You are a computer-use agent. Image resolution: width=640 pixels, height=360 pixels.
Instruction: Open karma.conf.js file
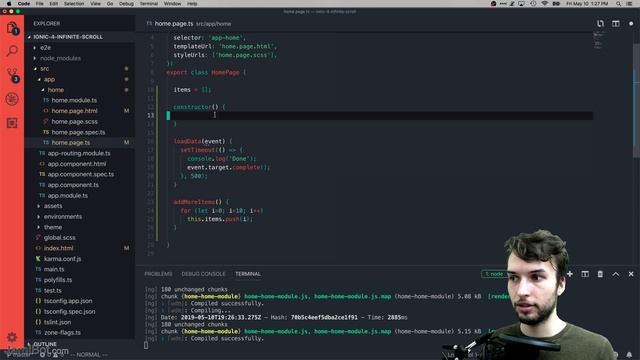click(62, 259)
